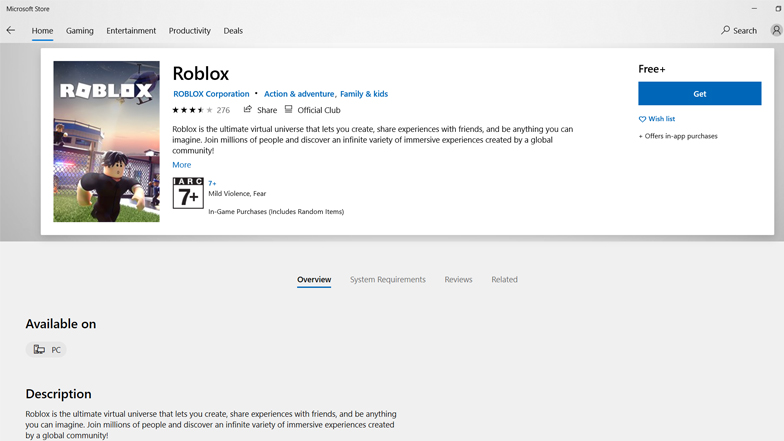Click the In-Game Purchases notice
The width and height of the screenshot is (784, 441).
tap(276, 212)
